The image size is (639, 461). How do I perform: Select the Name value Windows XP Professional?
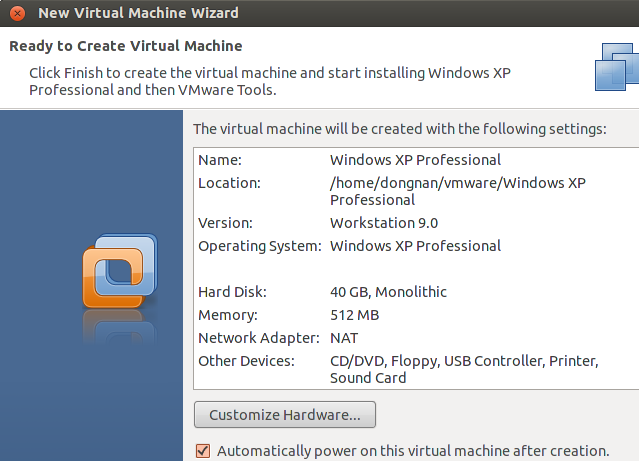click(415, 160)
